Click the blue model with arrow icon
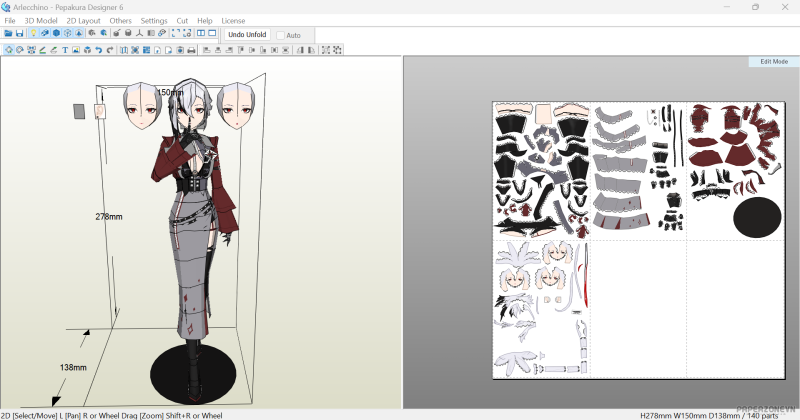This screenshot has width=800, height=420. (x=104, y=33)
